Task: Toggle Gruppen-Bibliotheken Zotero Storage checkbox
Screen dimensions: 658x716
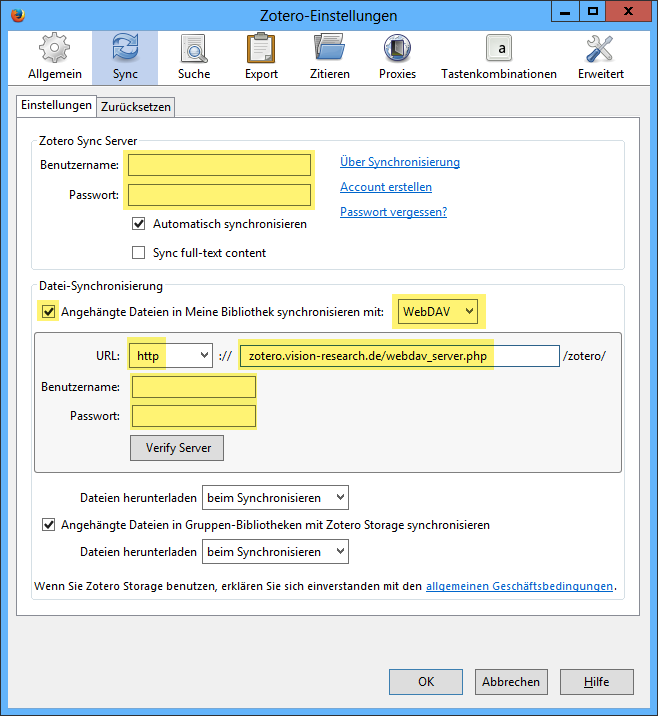Action: point(48,525)
